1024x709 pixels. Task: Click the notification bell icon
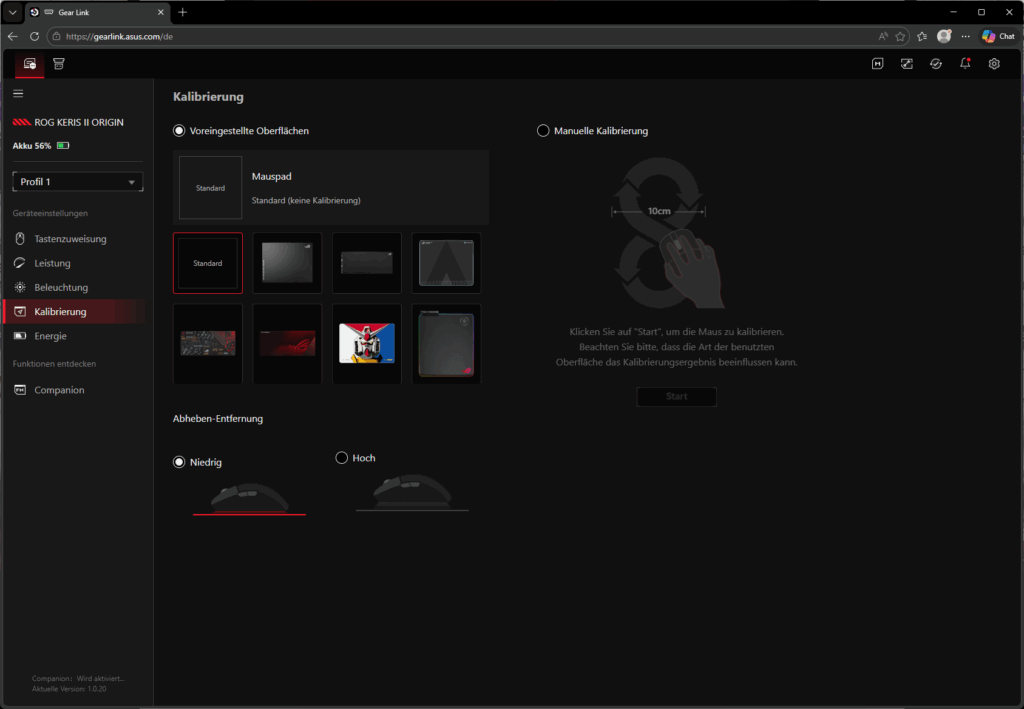pyautogui.click(x=965, y=64)
